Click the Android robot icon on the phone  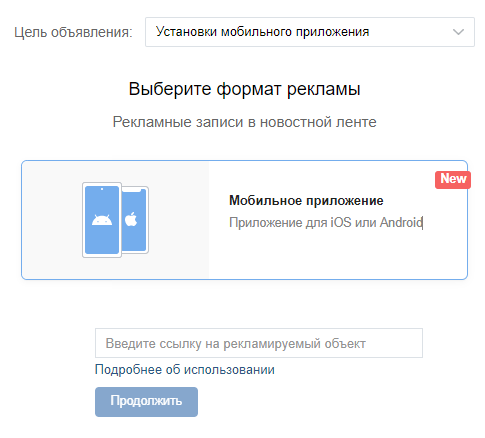pos(102,220)
